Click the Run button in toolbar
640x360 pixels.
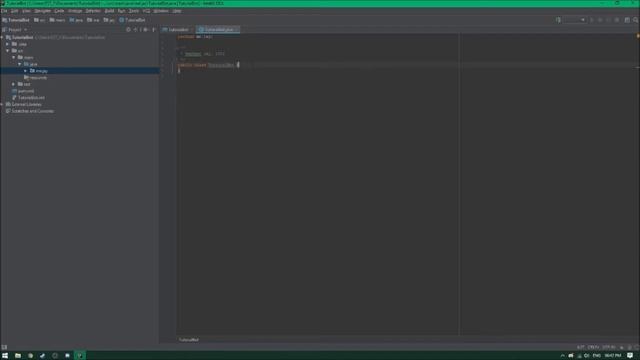point(592,20)
